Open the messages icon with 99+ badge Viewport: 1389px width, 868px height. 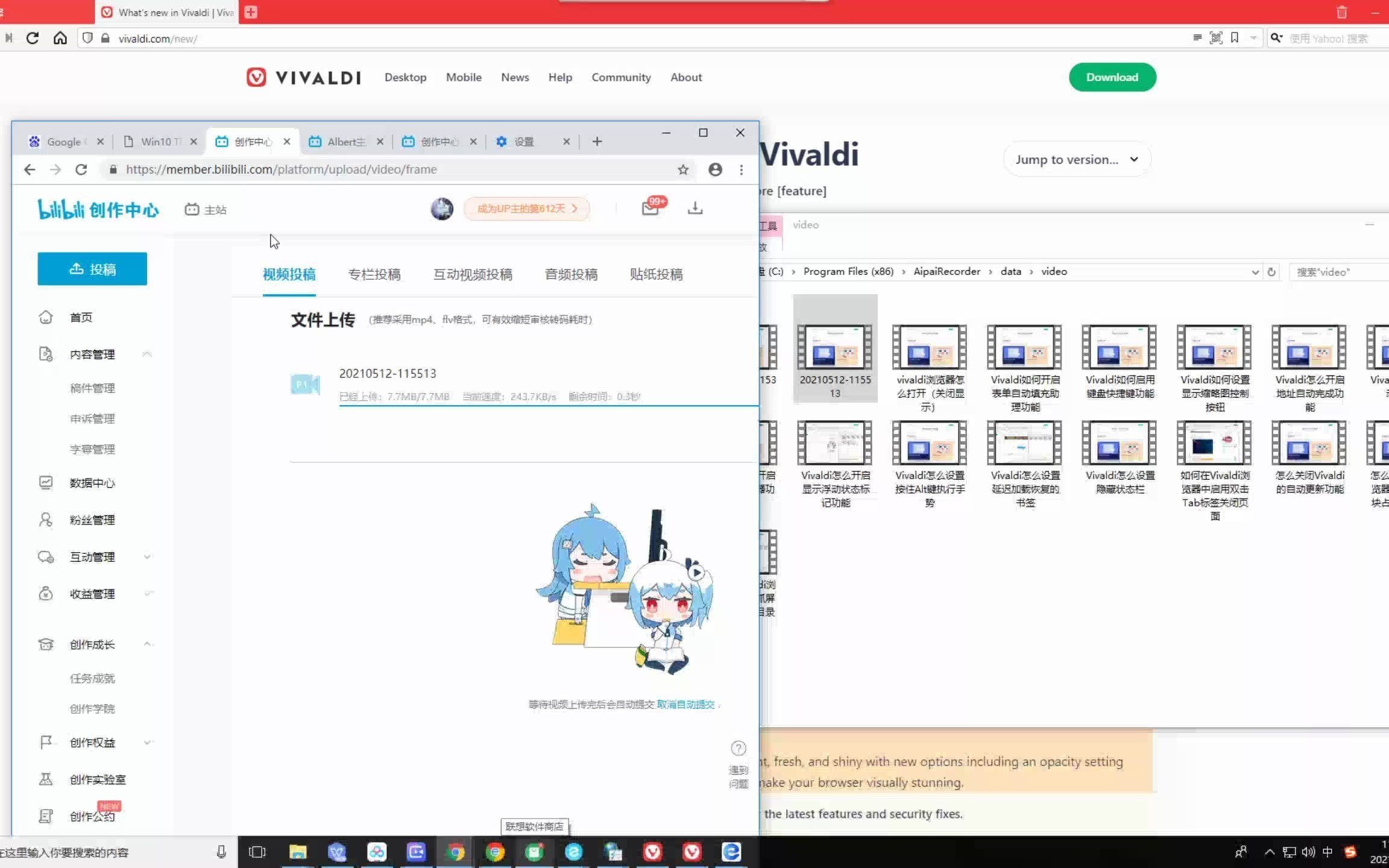(651, 207)
